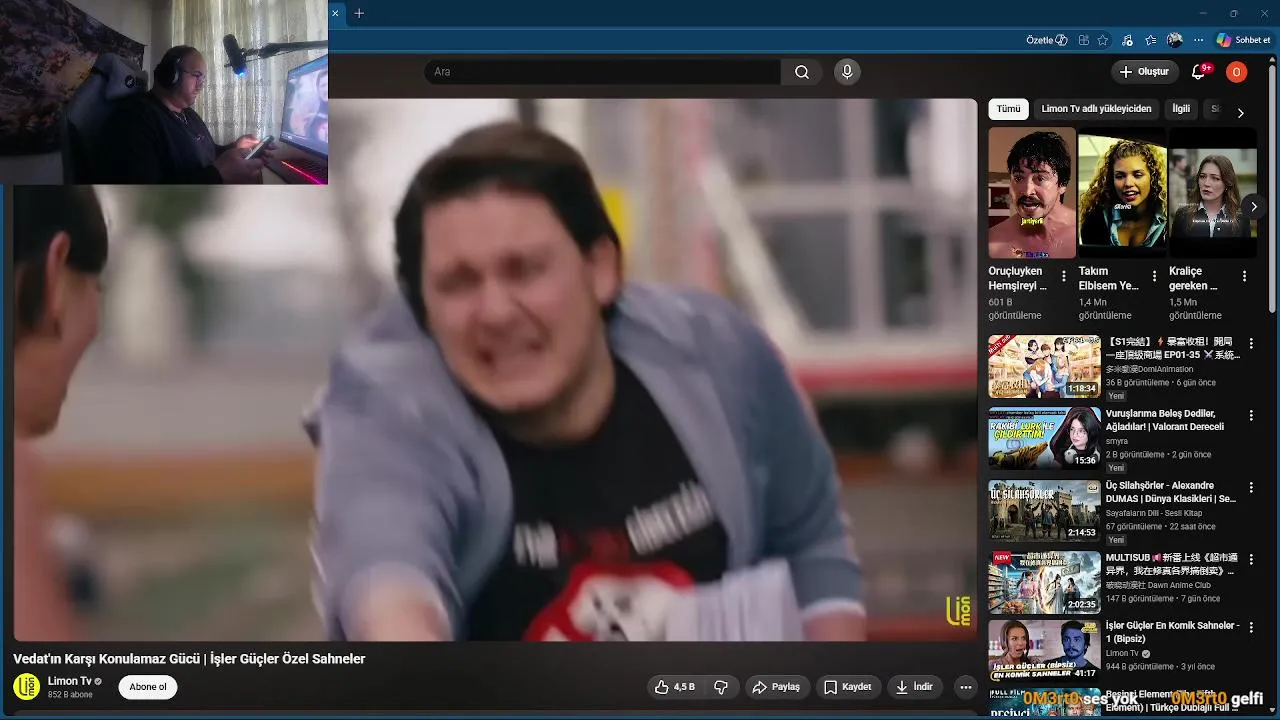Click the Sayfaların Dili - Sesli Kitap channel
This screenshot has height=720, width=1280.
(1154, 513)
